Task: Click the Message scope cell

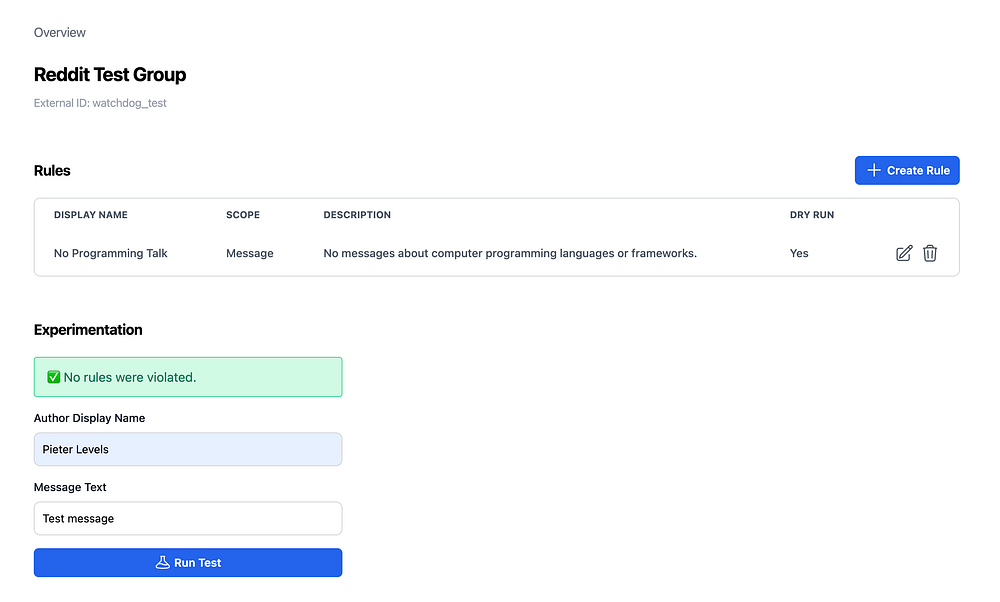Action: tap(249, 253)
